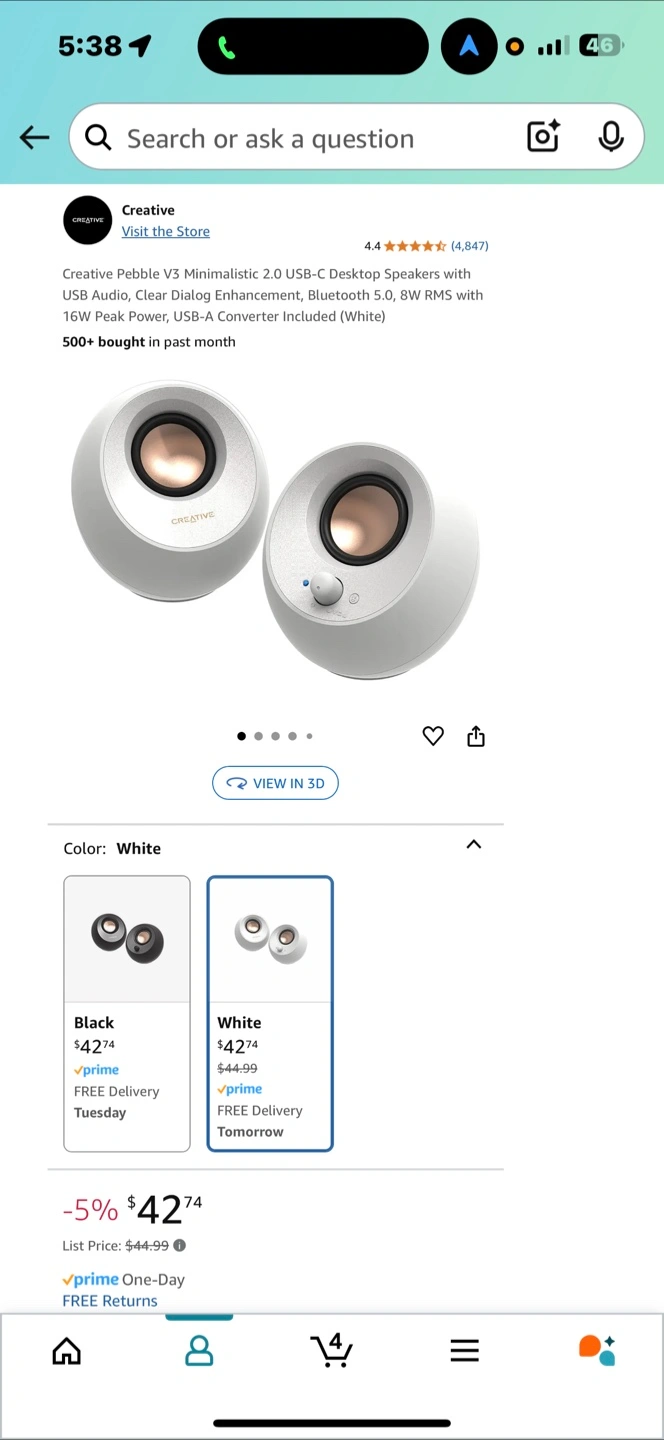Tap the share icon
The width and height of the screenshot is (664, 1440).
(476, 736)
